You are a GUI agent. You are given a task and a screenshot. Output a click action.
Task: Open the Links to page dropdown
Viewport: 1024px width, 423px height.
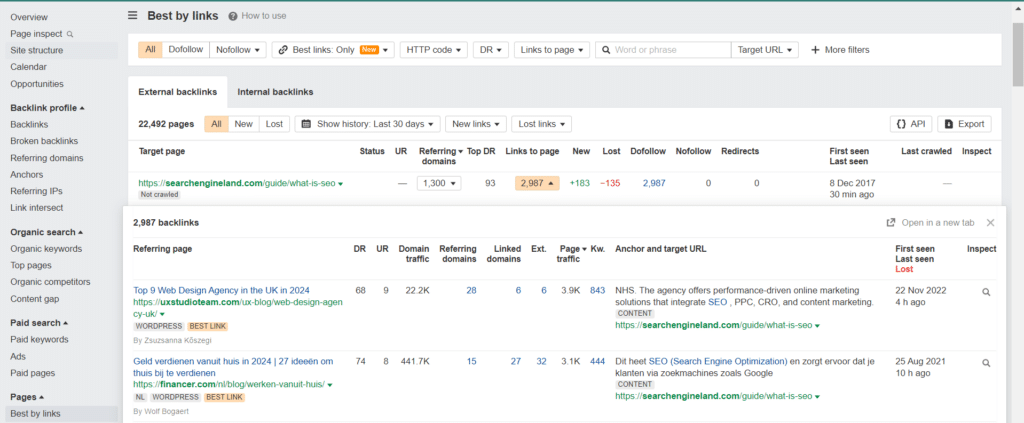click(x=552, y=50)
